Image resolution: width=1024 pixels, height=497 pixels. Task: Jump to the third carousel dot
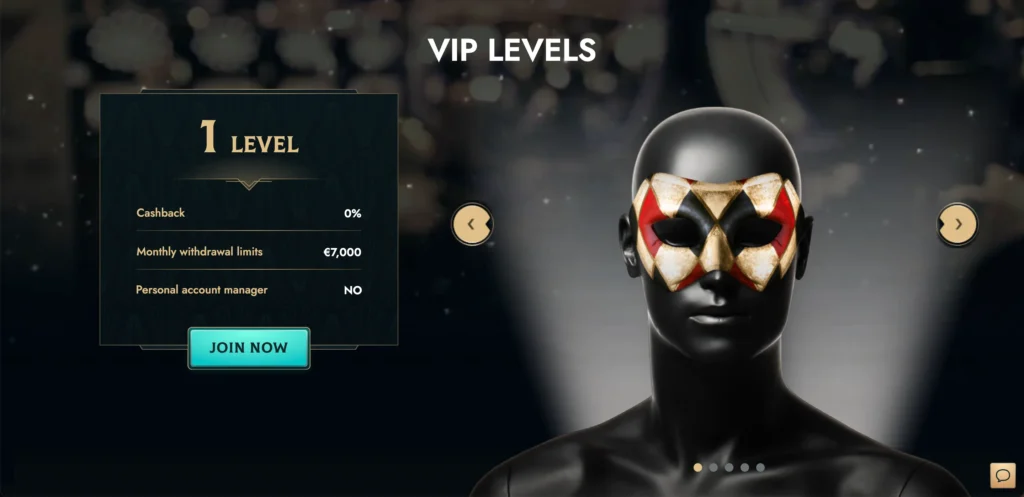(x=729, y=468)
